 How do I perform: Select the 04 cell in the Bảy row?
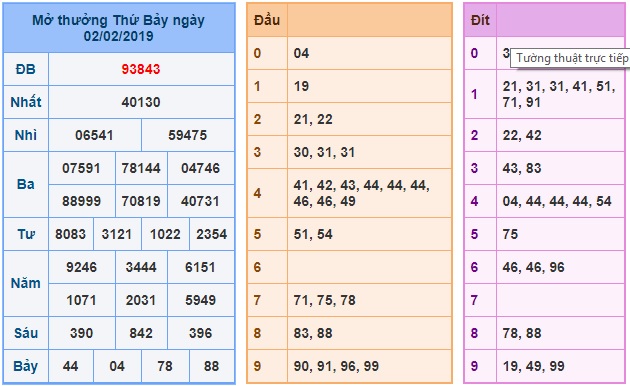tap(117, 366)
